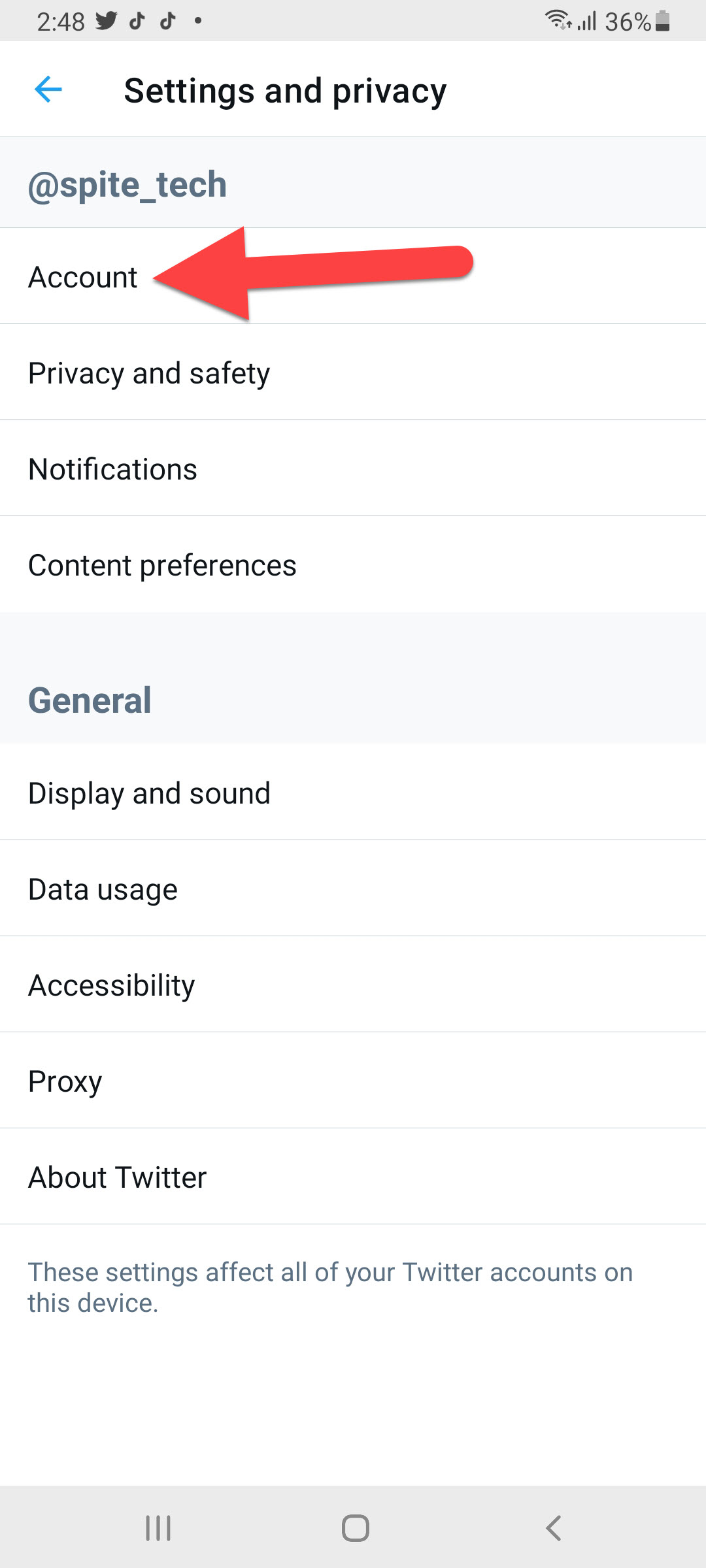Tap the @spite_tech username header
Screen dimensions: 706x1568
(x=127, y=184)
